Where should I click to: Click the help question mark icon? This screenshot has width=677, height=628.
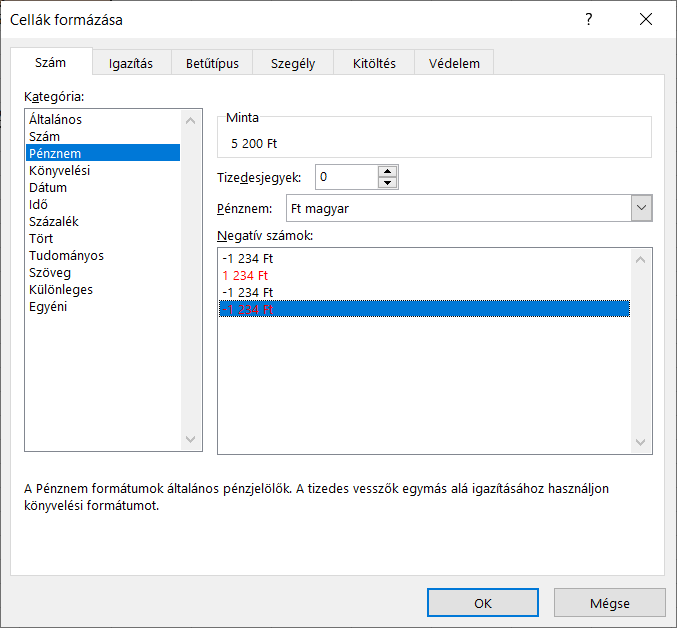[589, 20]
